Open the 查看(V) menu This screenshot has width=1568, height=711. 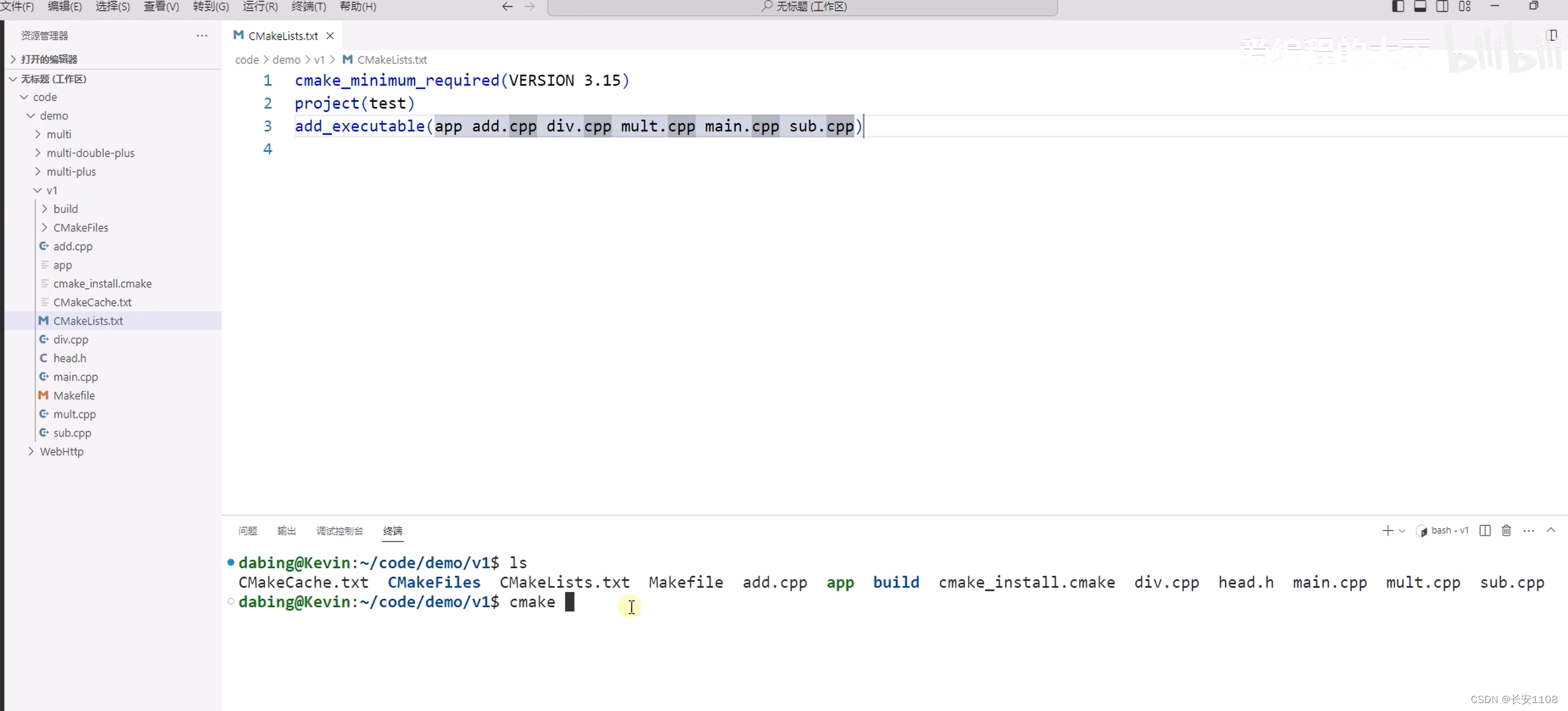[x=161, y=7]
